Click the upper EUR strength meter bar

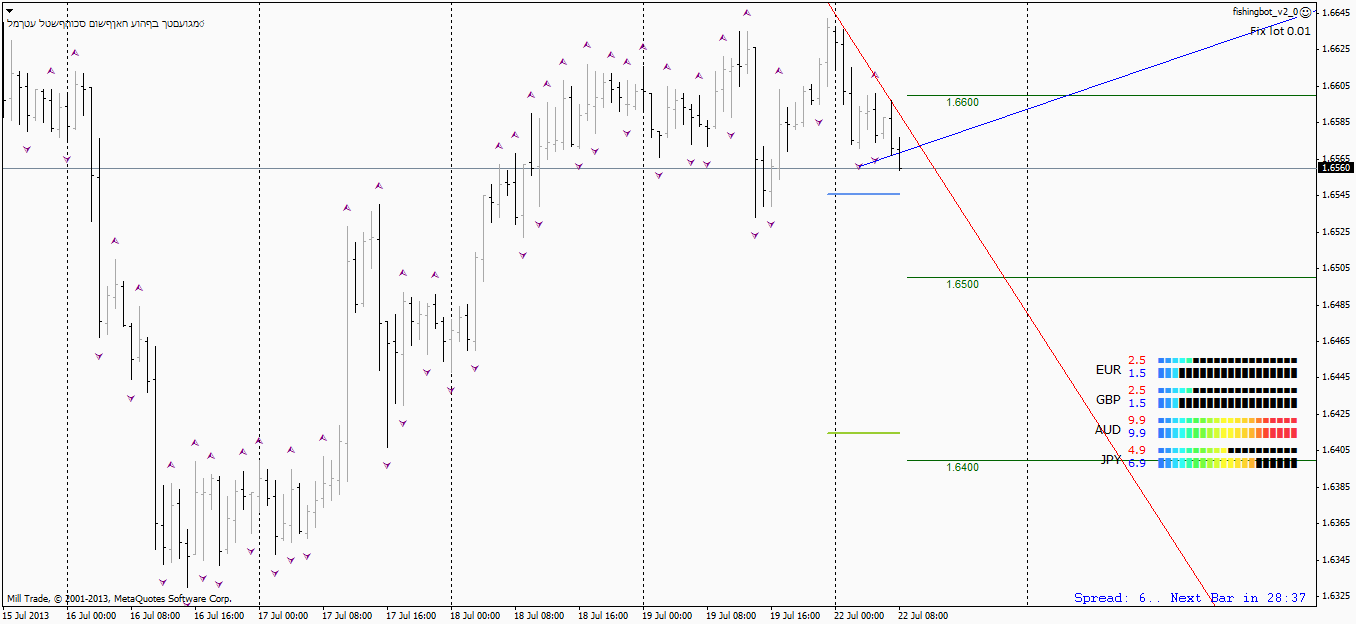click(1227, 360)
